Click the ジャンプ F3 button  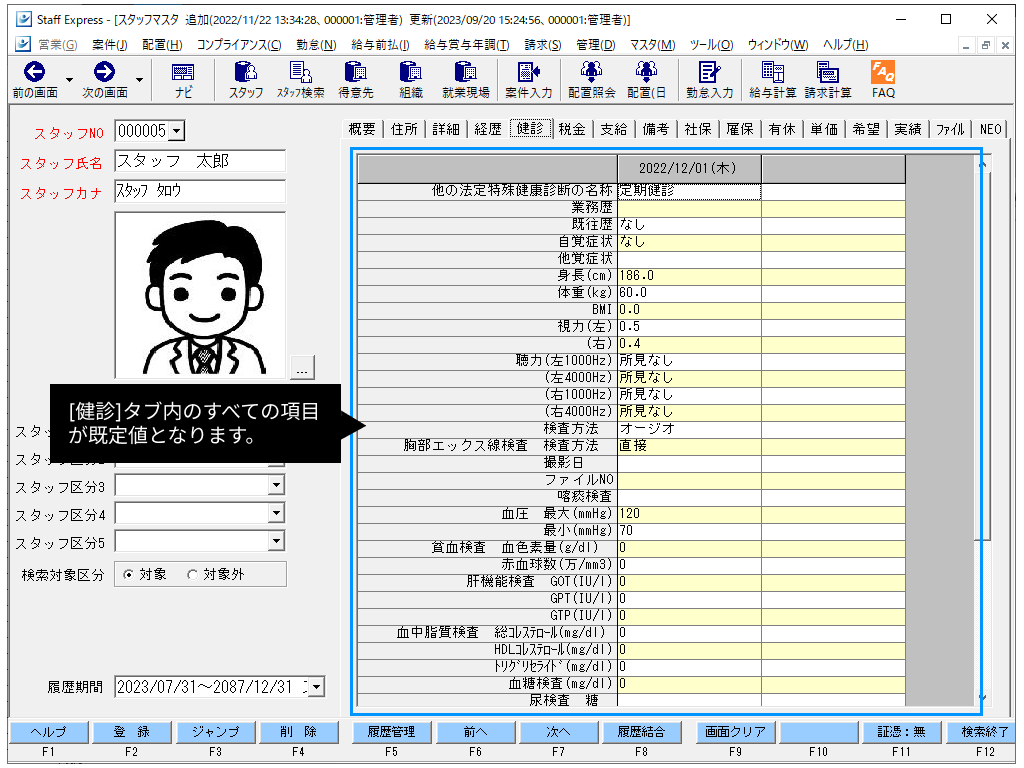click(216, 732)
